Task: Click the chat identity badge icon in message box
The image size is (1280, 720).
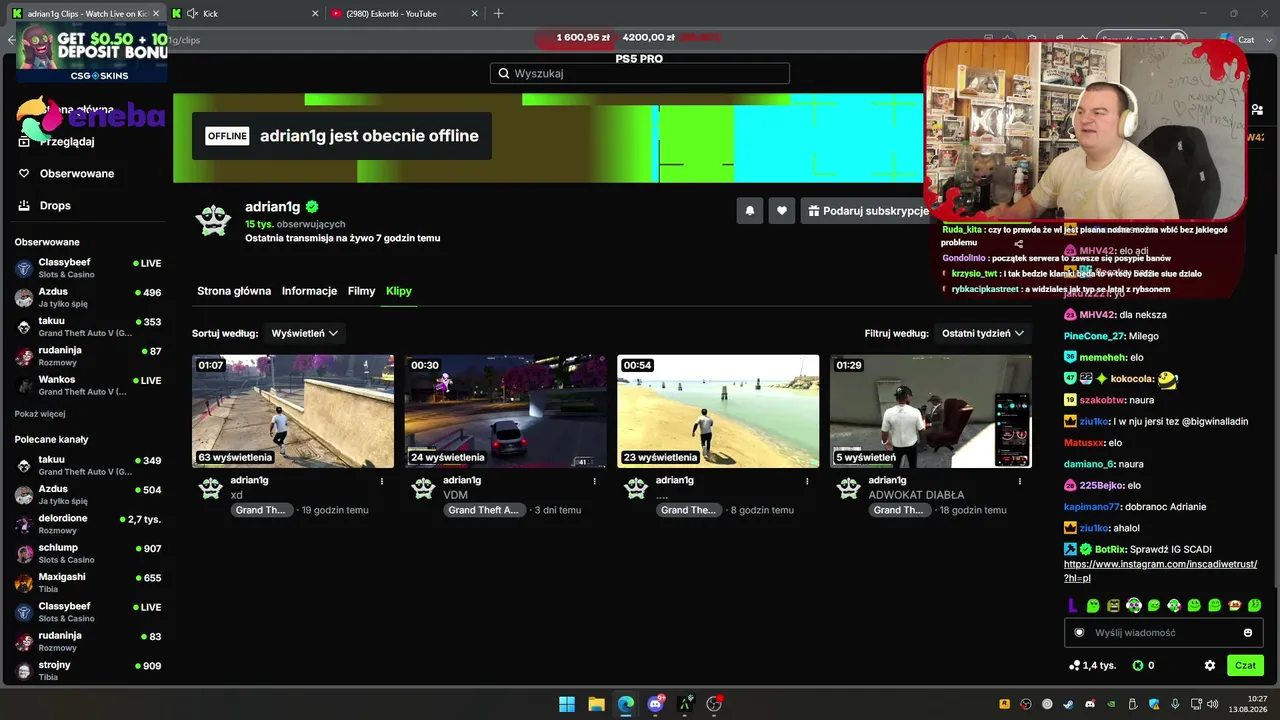Action: 1079,632
